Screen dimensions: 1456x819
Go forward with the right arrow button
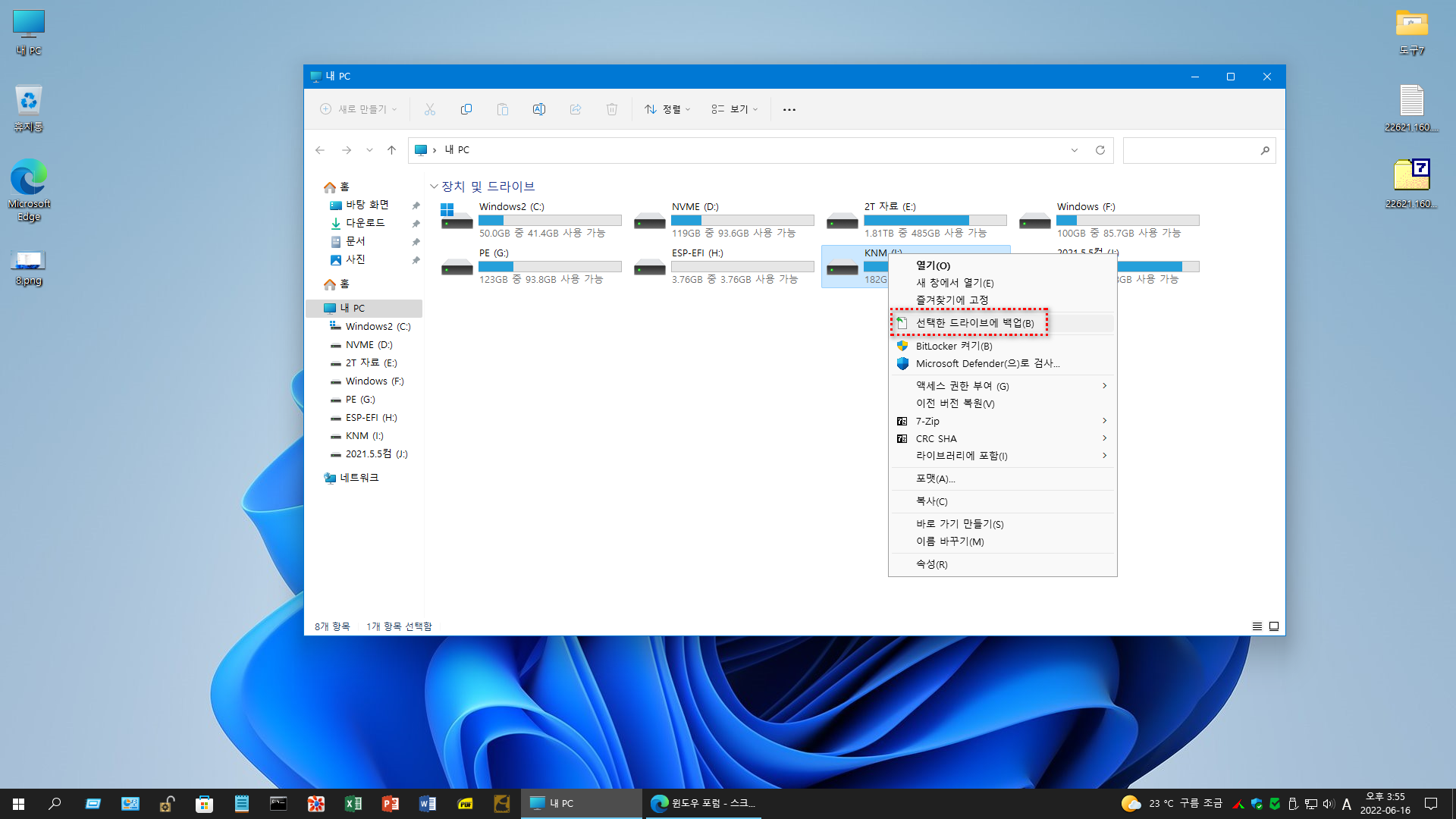coord(347,150)
